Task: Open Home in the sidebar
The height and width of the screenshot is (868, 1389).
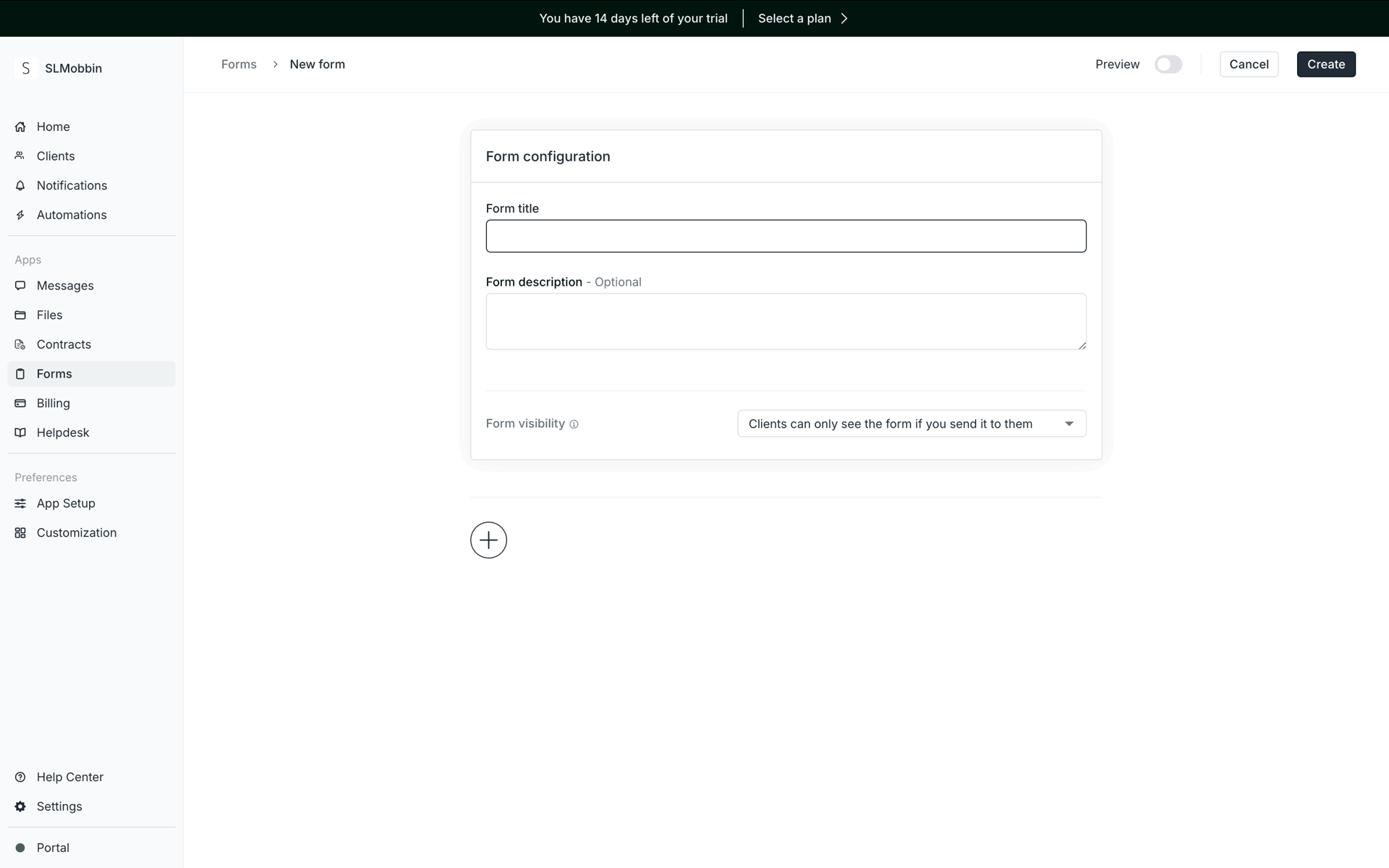Action: pos(91,127)
